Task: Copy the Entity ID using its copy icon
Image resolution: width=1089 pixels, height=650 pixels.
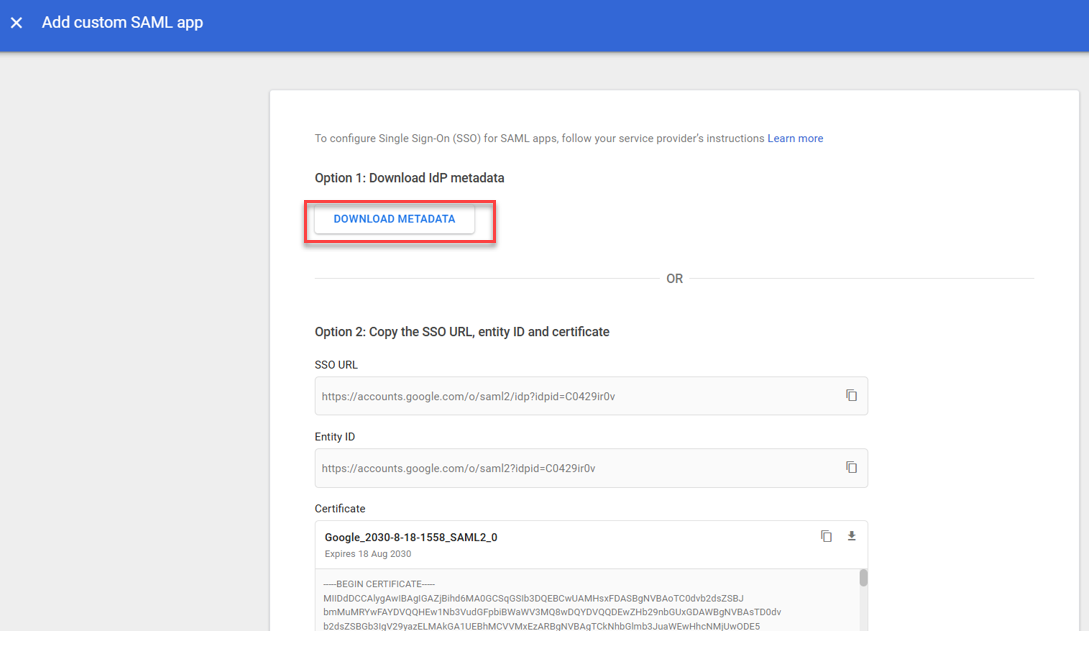Action: click(x=851, y=467)
